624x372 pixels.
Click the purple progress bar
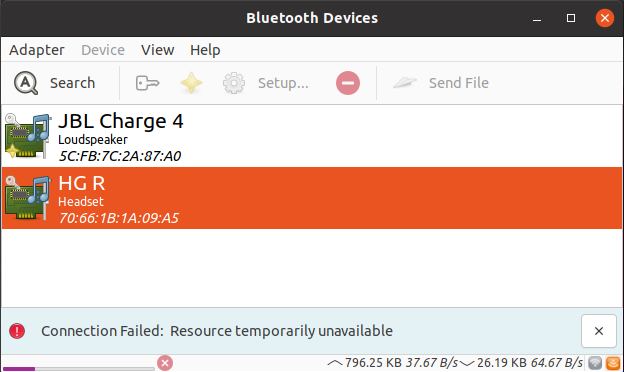point(78,369)
